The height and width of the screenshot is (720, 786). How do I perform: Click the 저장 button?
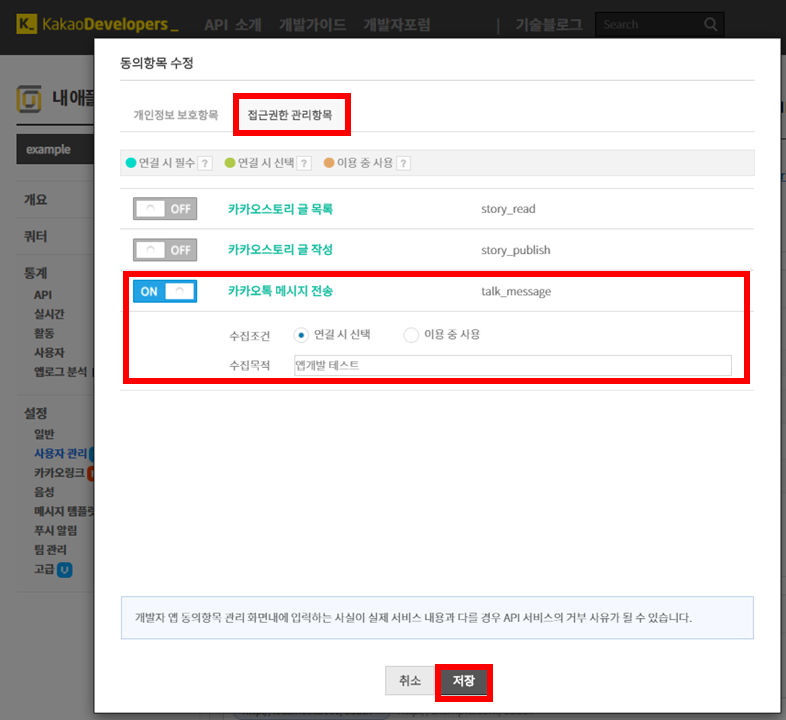[x=464, y=681]
